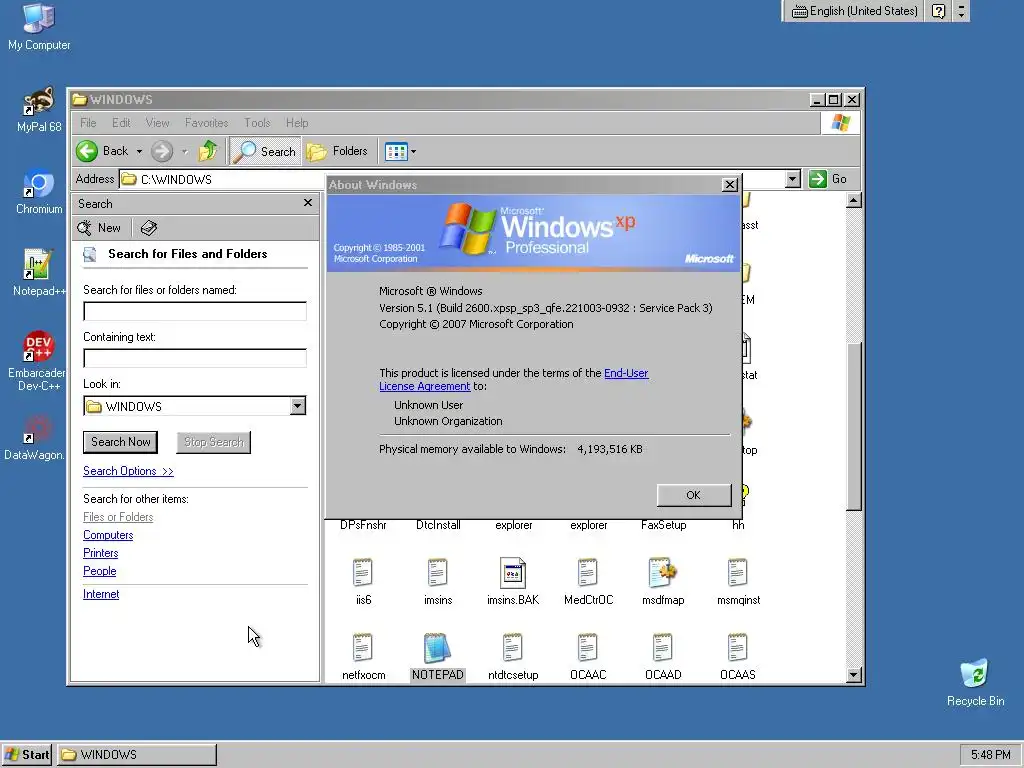
Task: Open Forward button history dropdown arrow
Action: (x=185, y=152)
